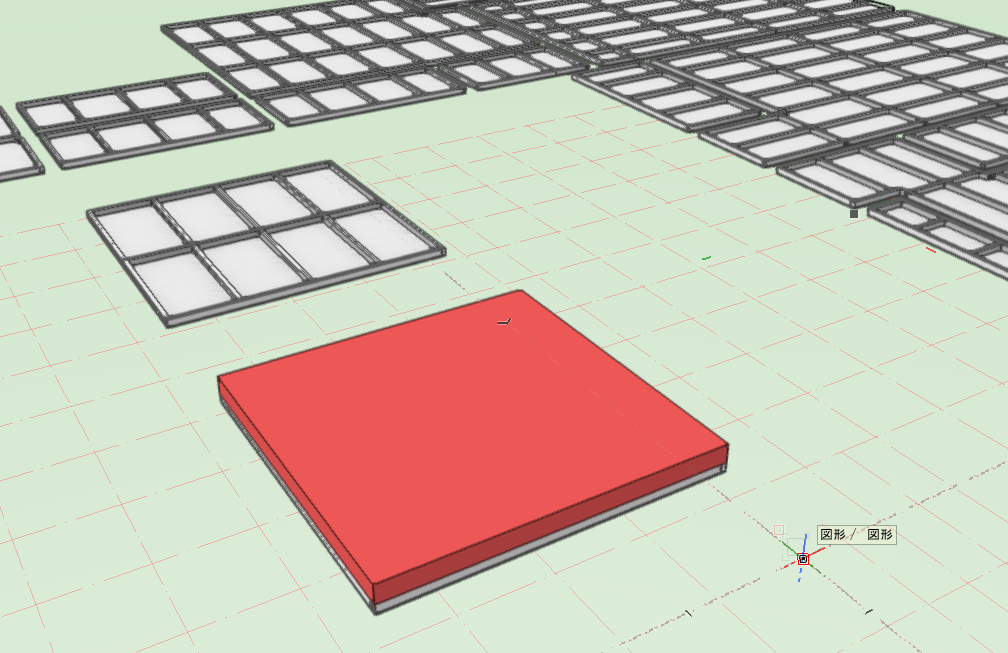
Task: Select the large window frame array at top right
Action: pyautogui.click(x=800, y=90)
